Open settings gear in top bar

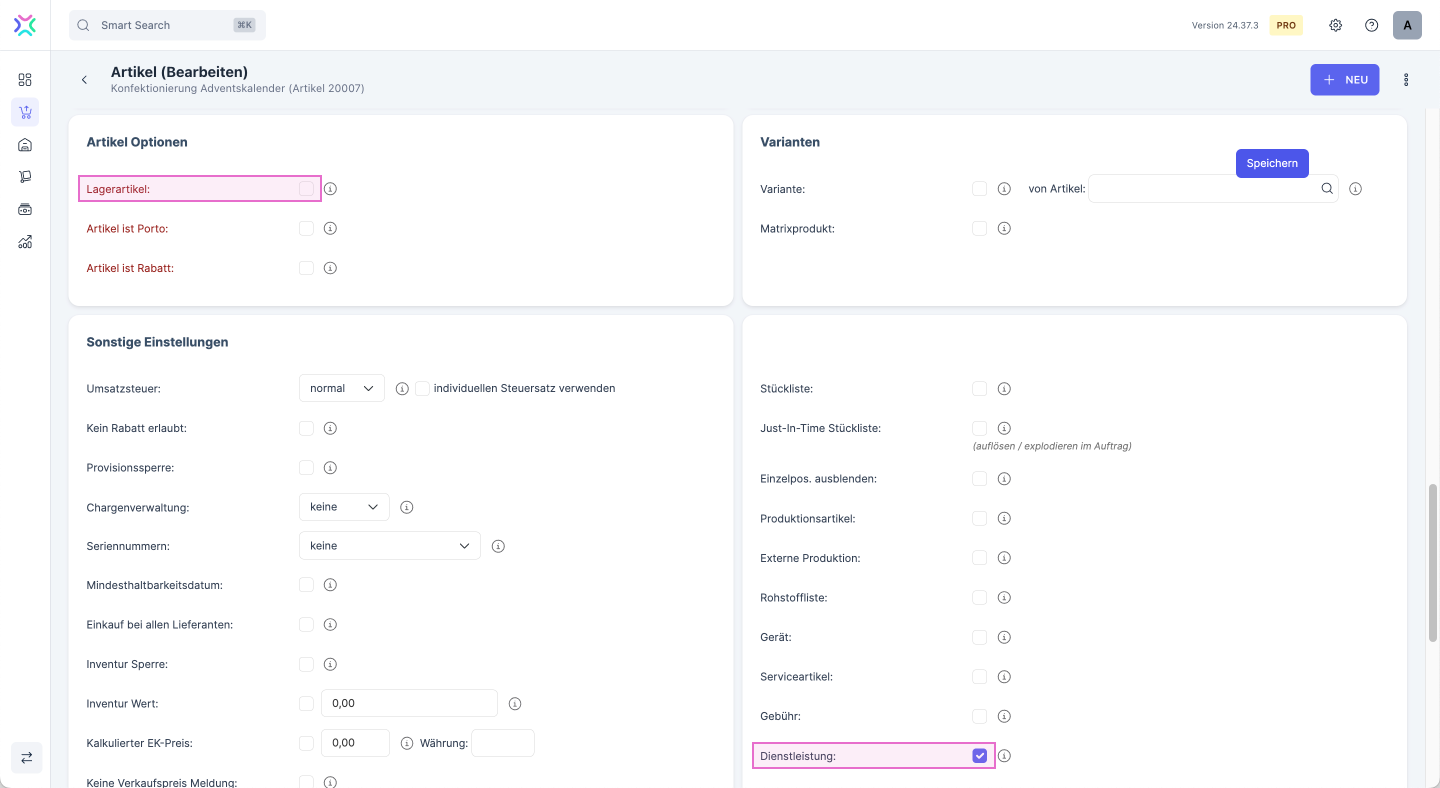point(1335,25)
